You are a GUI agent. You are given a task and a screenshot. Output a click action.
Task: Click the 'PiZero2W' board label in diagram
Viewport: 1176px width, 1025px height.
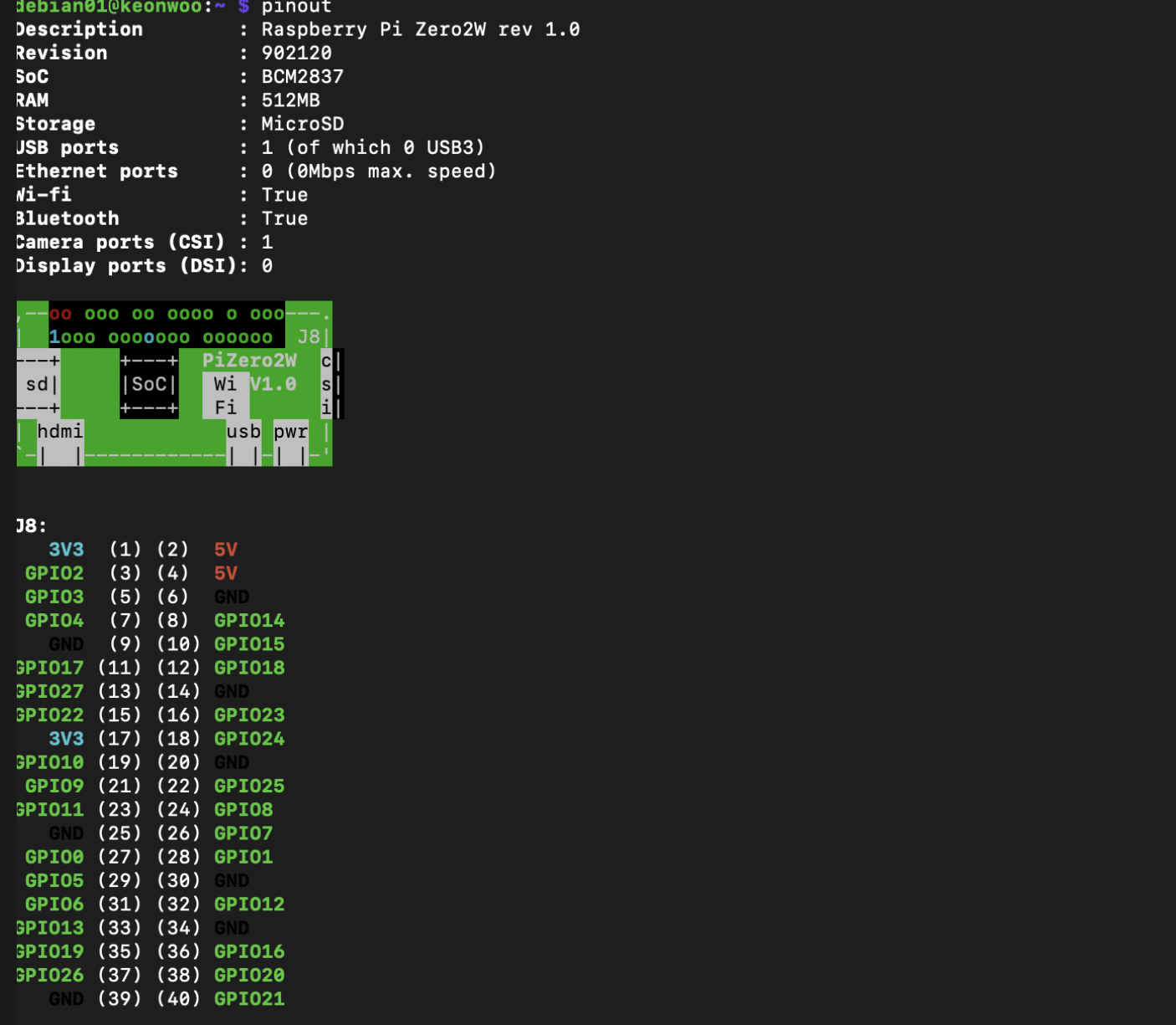click(249, 360)
